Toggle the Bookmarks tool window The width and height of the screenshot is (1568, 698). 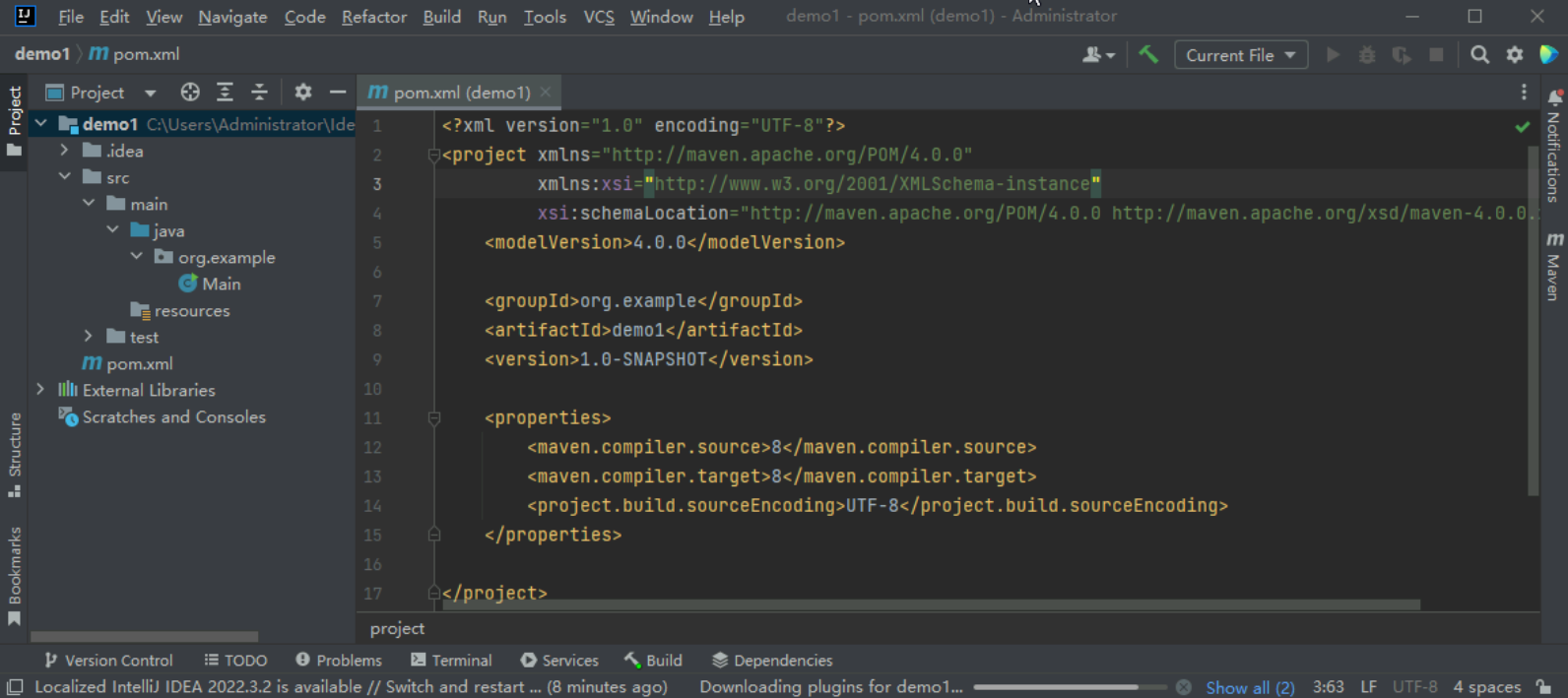(x=14, y=576)
